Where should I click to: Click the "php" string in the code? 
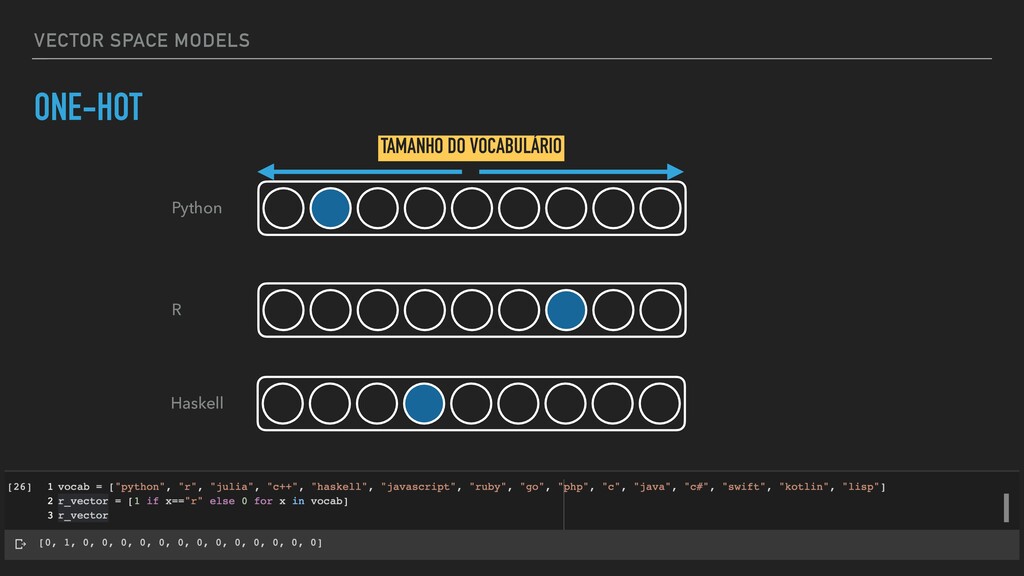(573, 487)
